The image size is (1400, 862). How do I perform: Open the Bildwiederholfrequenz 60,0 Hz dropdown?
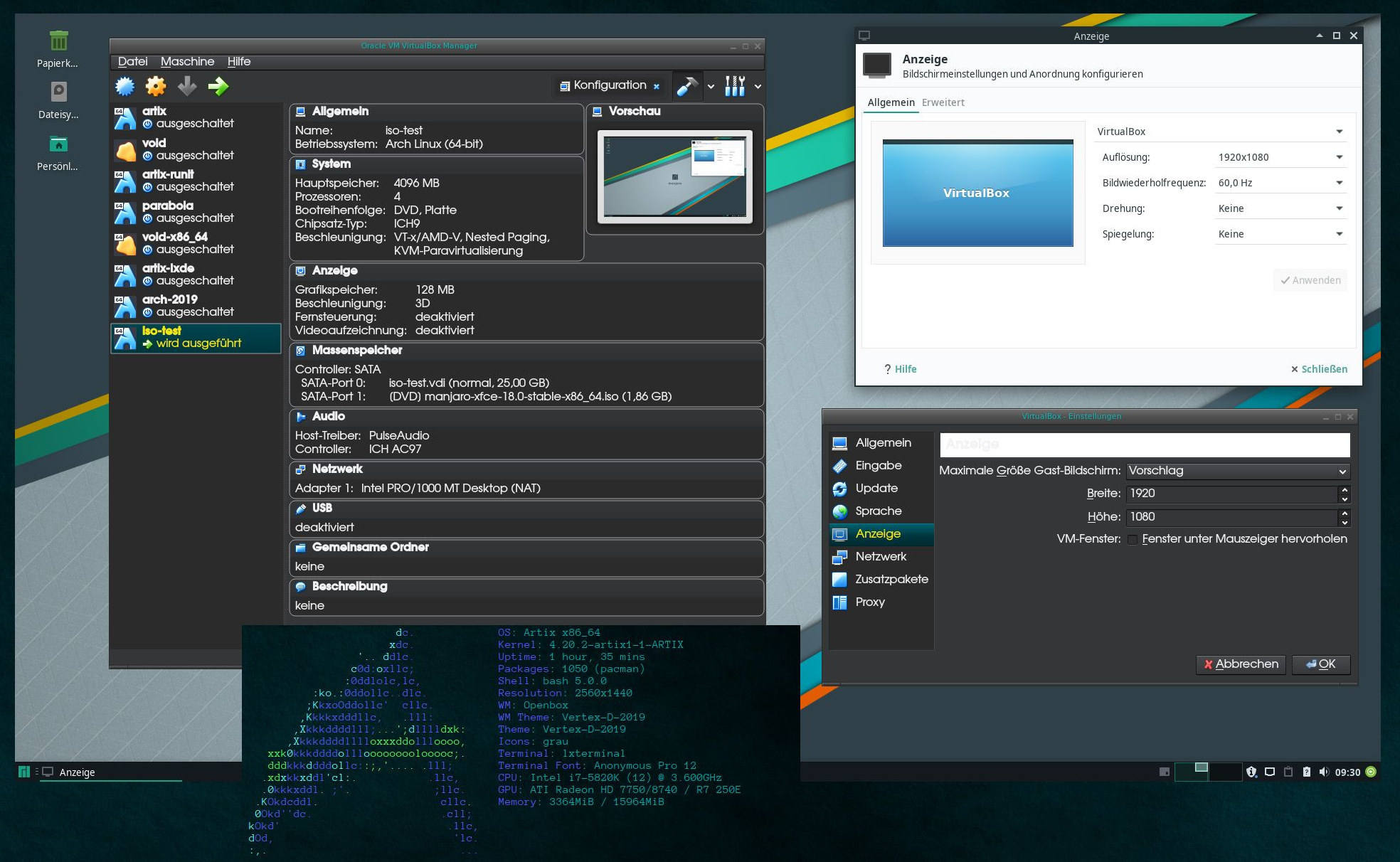pyautogui.click(x=1280, y=183)
